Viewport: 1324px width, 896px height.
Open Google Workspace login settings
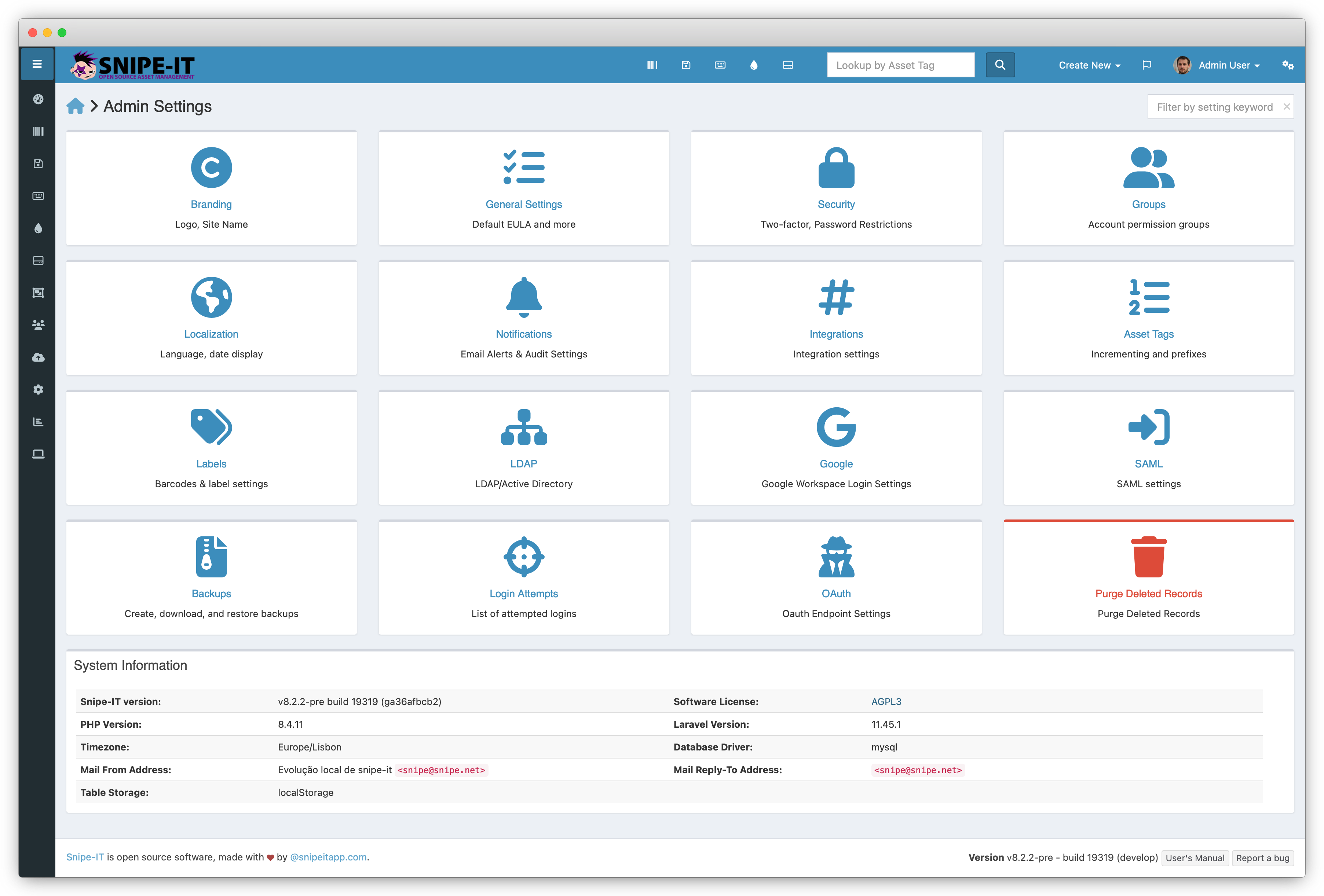coord(836,448)
